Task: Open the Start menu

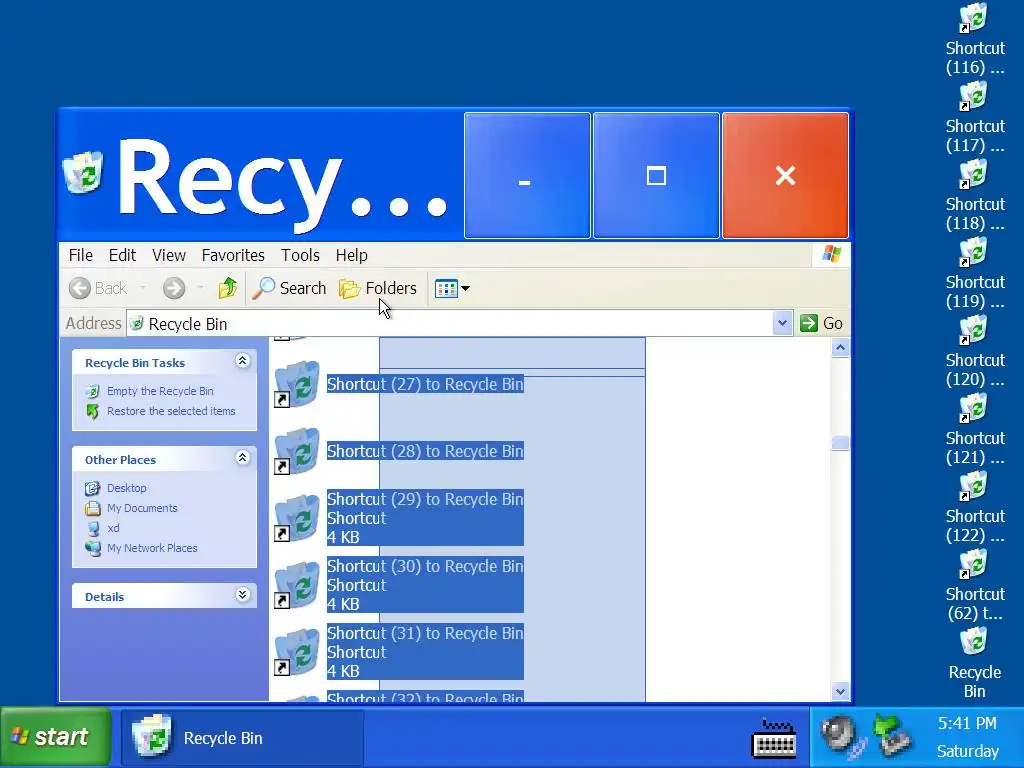Action: [55, 737]
